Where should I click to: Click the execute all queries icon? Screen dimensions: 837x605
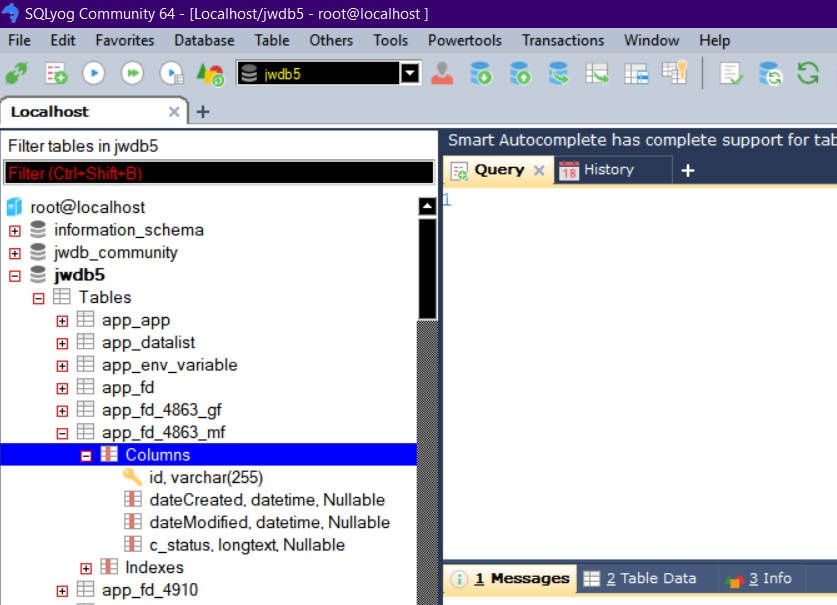132,73
